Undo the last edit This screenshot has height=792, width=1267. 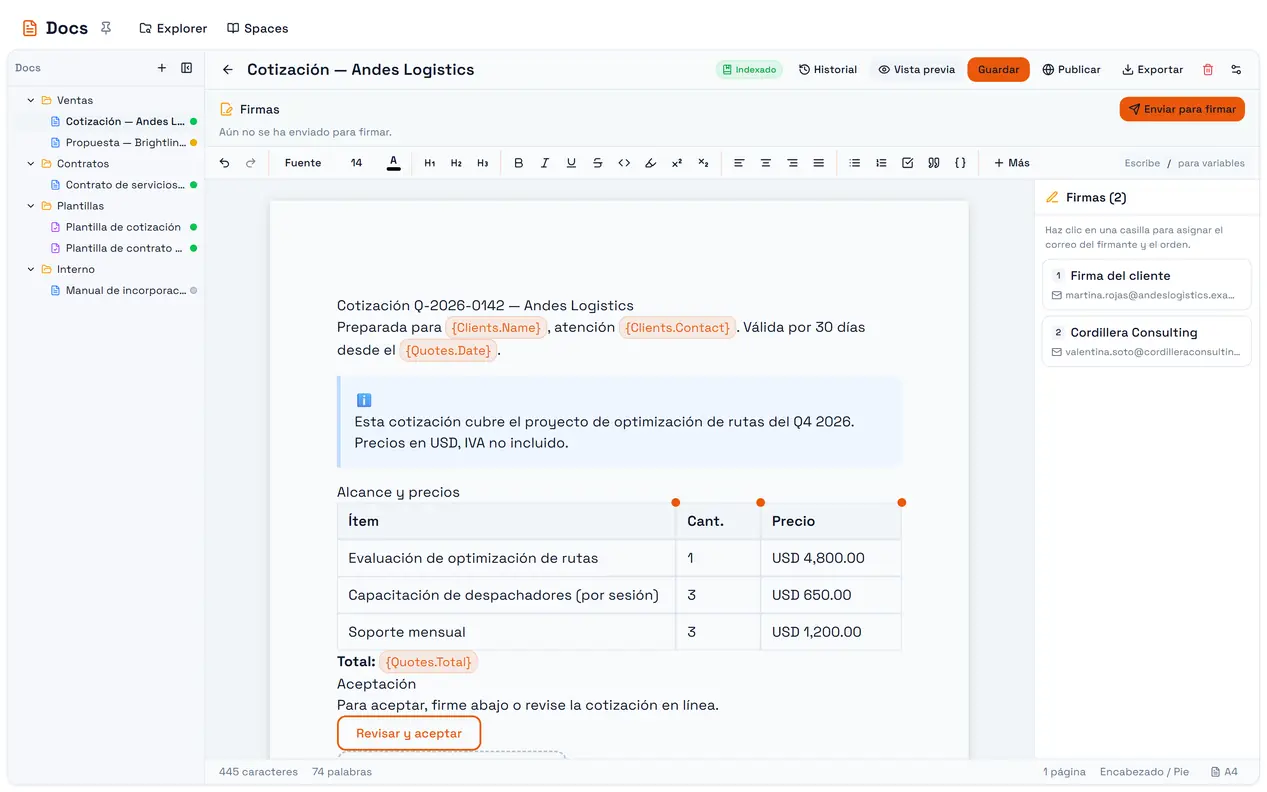click(x=224, y=163)
